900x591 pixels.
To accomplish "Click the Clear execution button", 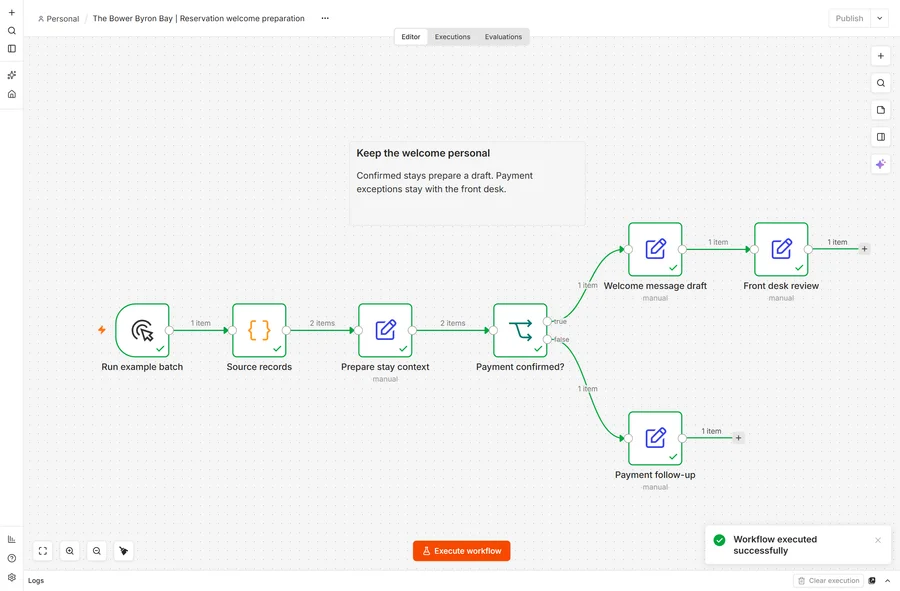I will (x=829, y=581).
